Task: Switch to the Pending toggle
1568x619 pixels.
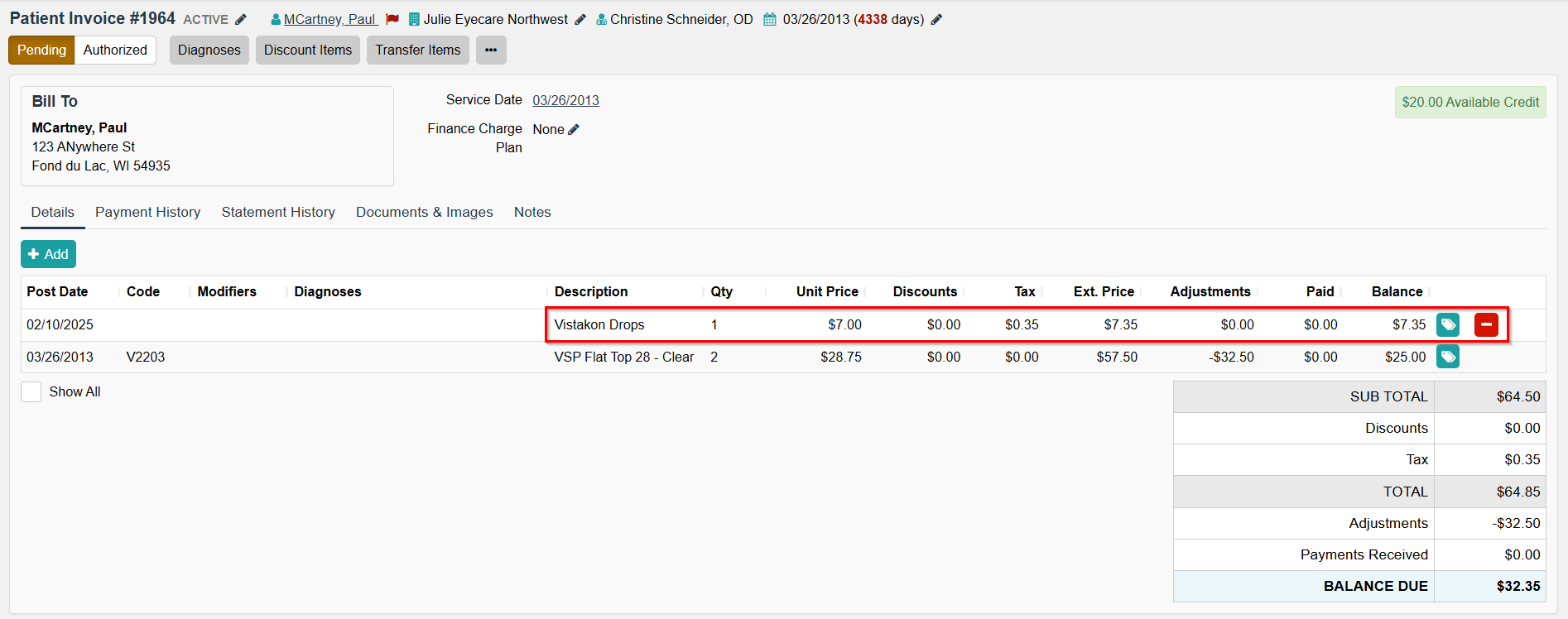Action: 41,50
